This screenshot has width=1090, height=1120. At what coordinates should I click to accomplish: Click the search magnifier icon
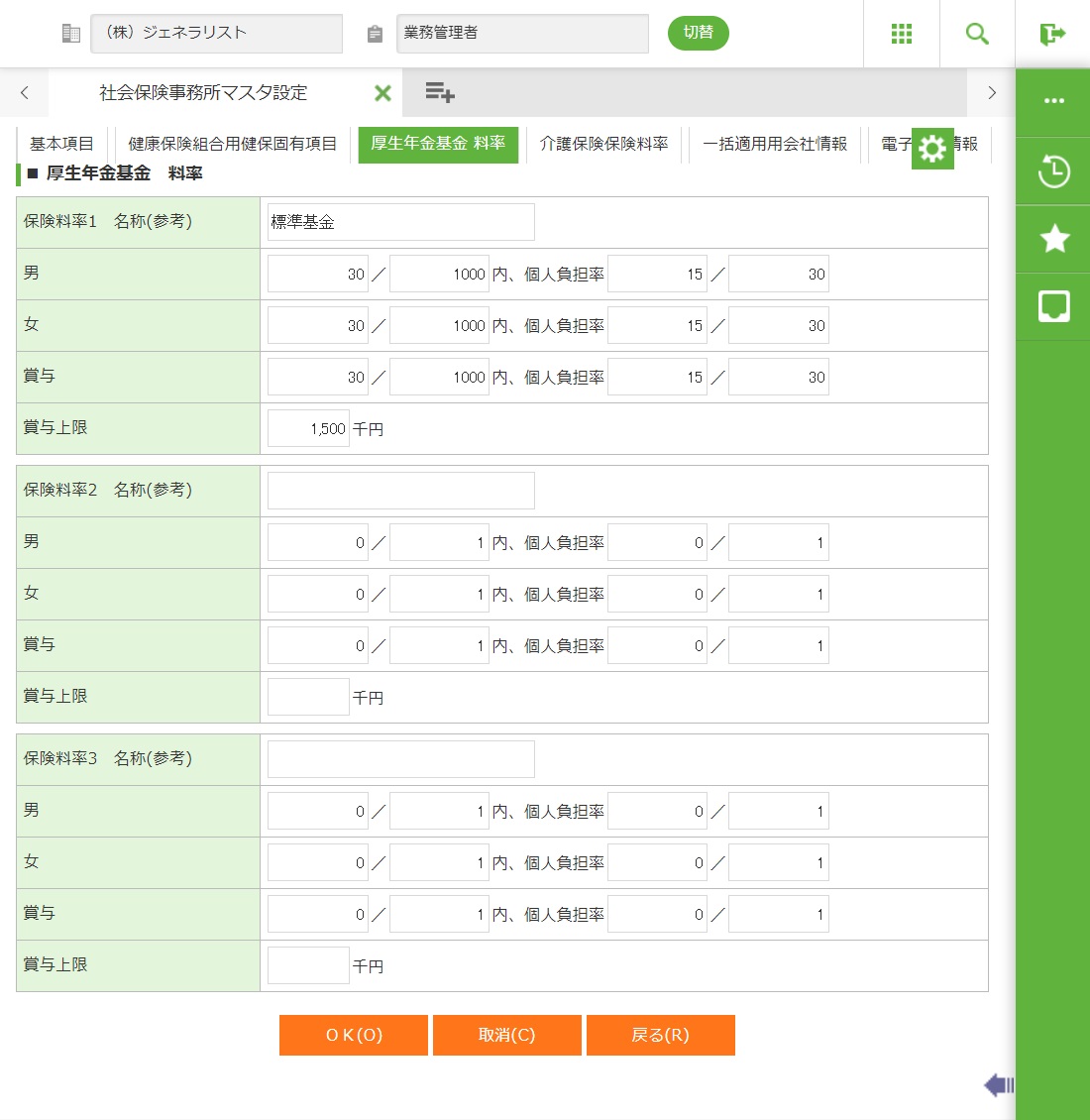pyautogui.click(x=977, y=34)
